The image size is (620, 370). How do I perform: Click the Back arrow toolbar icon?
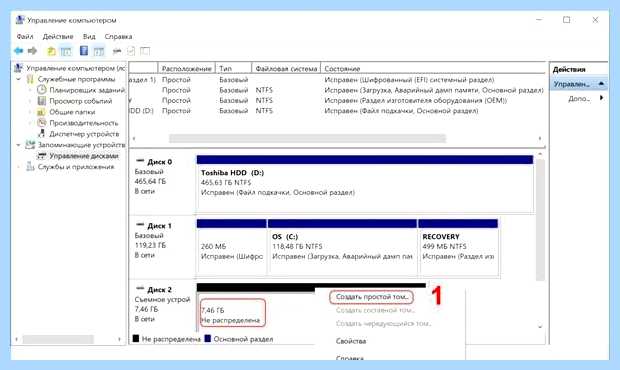click(19, 51)
